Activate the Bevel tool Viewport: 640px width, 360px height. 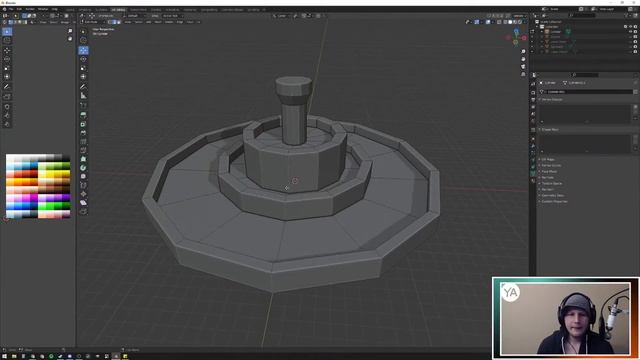83,133
